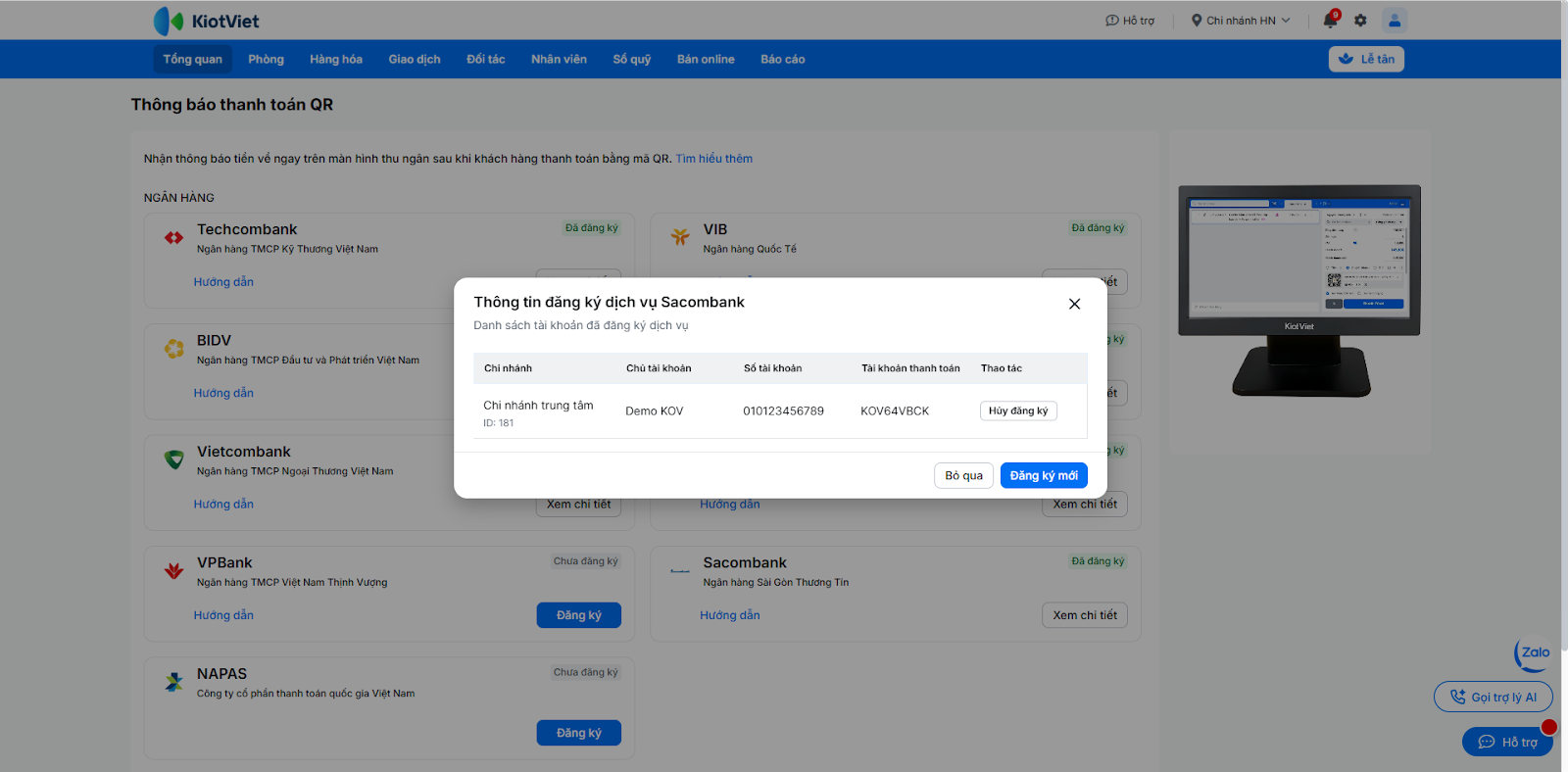Image resolution: width=1568 pixels, height=772 pixels.
Task: Open the Hỗ trợ help menu at top
Action: (x=1130, y=21)
